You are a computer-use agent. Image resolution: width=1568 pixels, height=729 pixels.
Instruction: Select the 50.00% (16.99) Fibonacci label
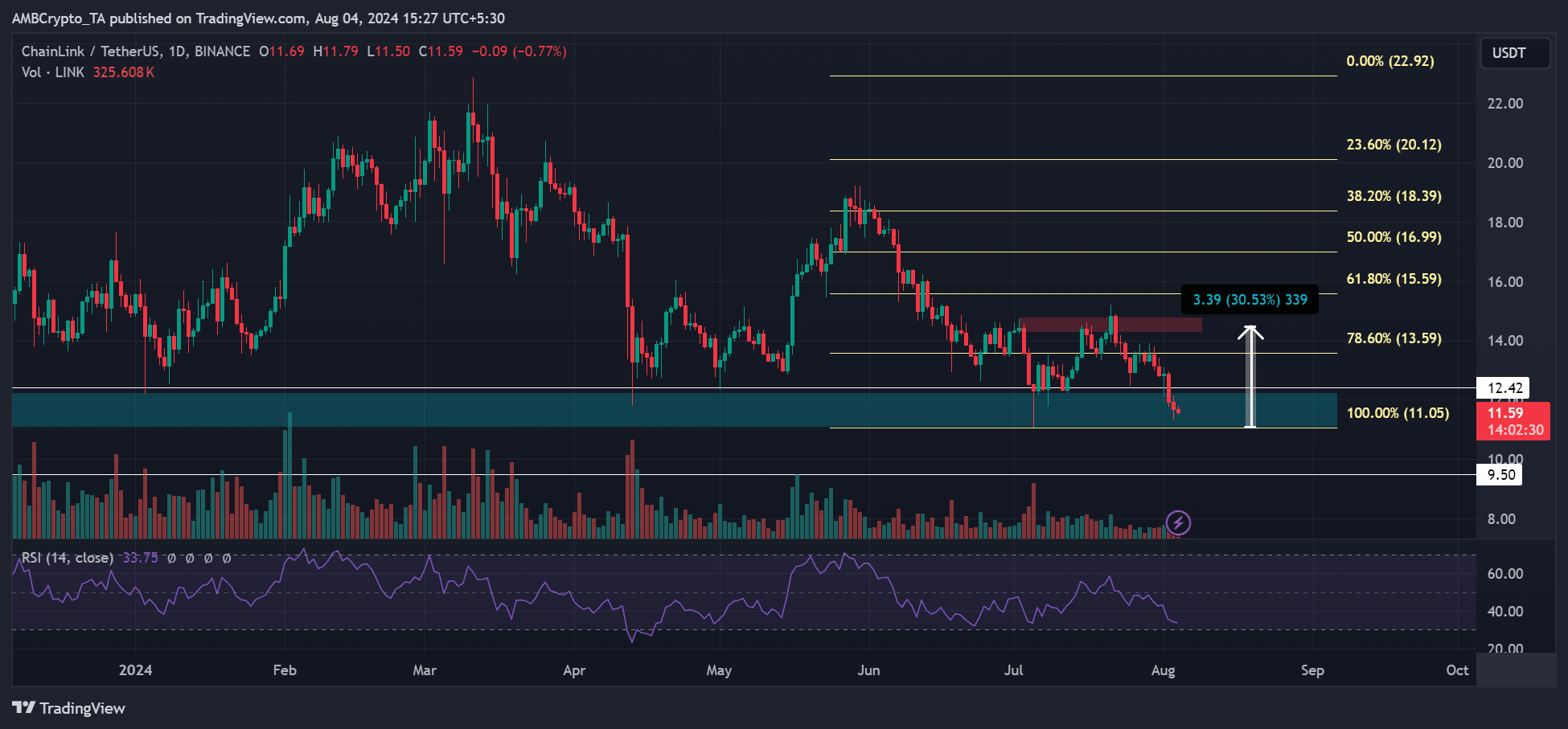click(1394, 237)
